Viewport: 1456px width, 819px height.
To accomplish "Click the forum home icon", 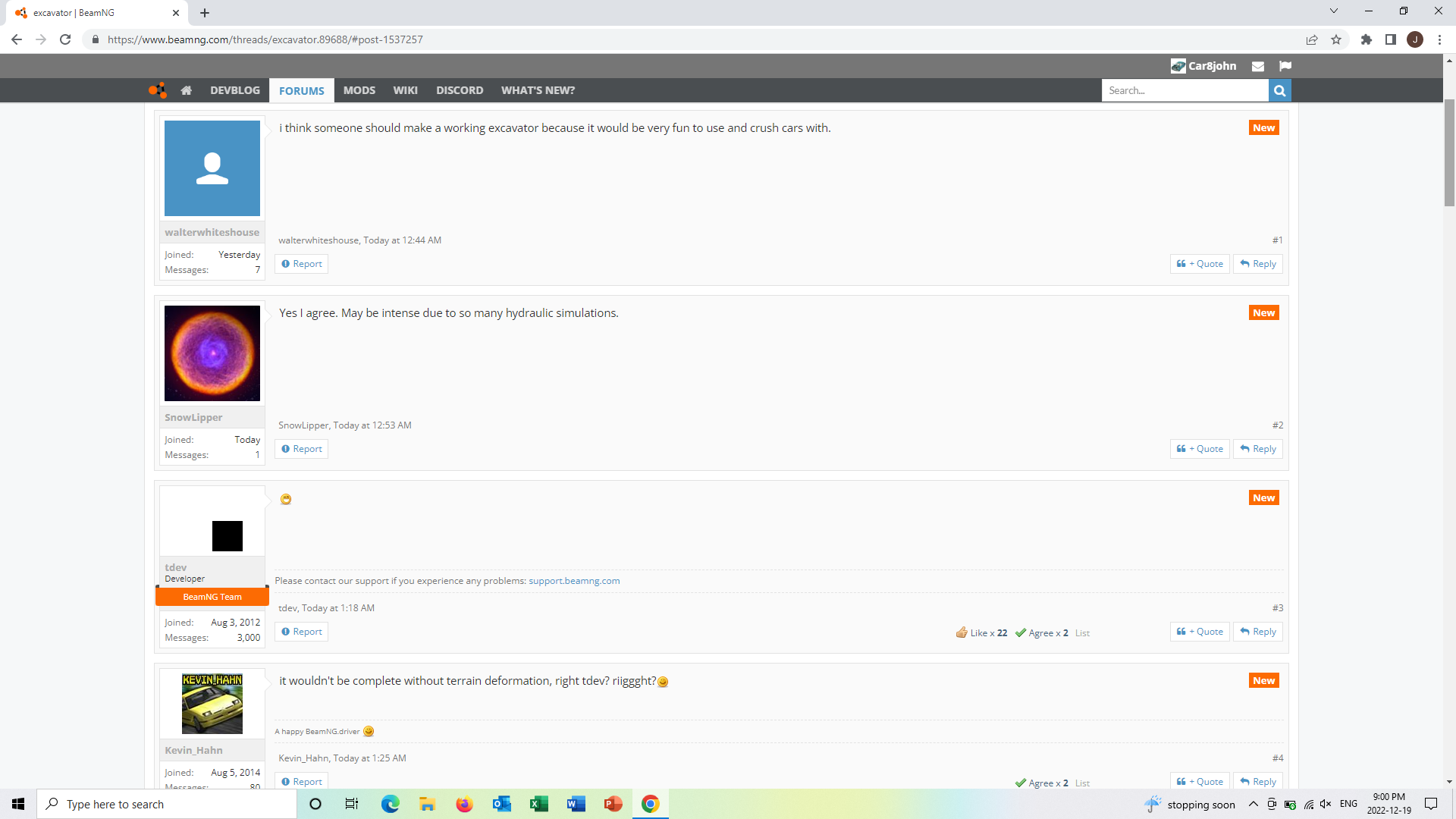I will [x=186, y=90].
